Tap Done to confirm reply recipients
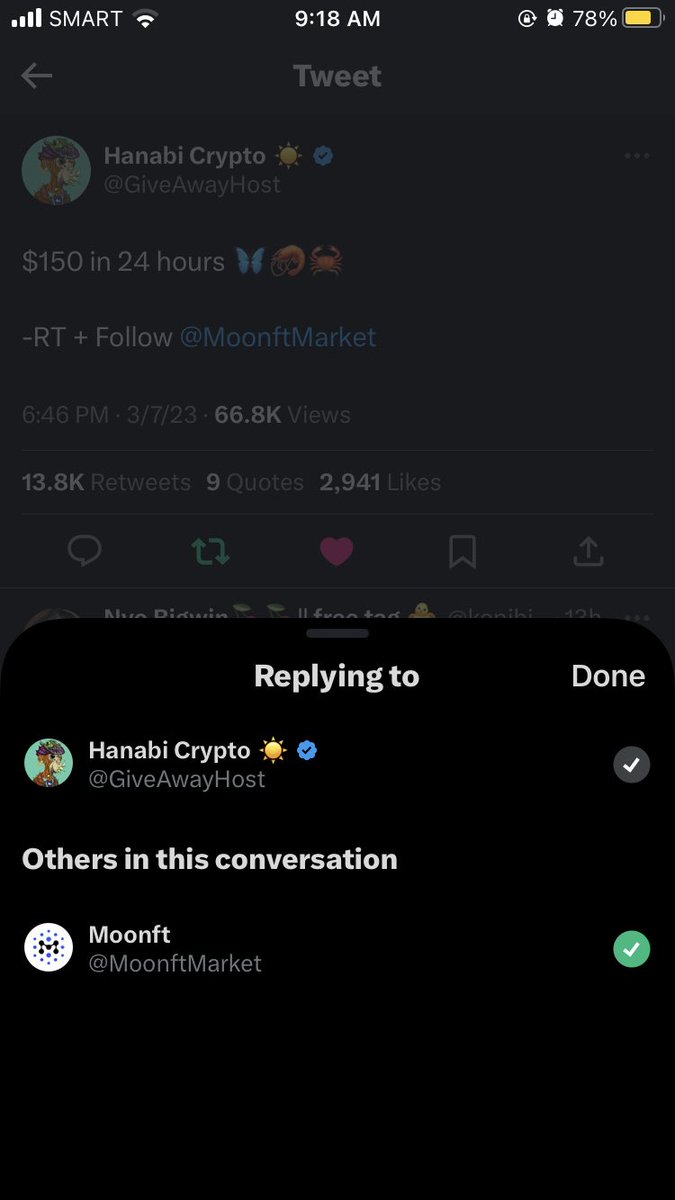The image size is (675, 1200). coord(608,676)
